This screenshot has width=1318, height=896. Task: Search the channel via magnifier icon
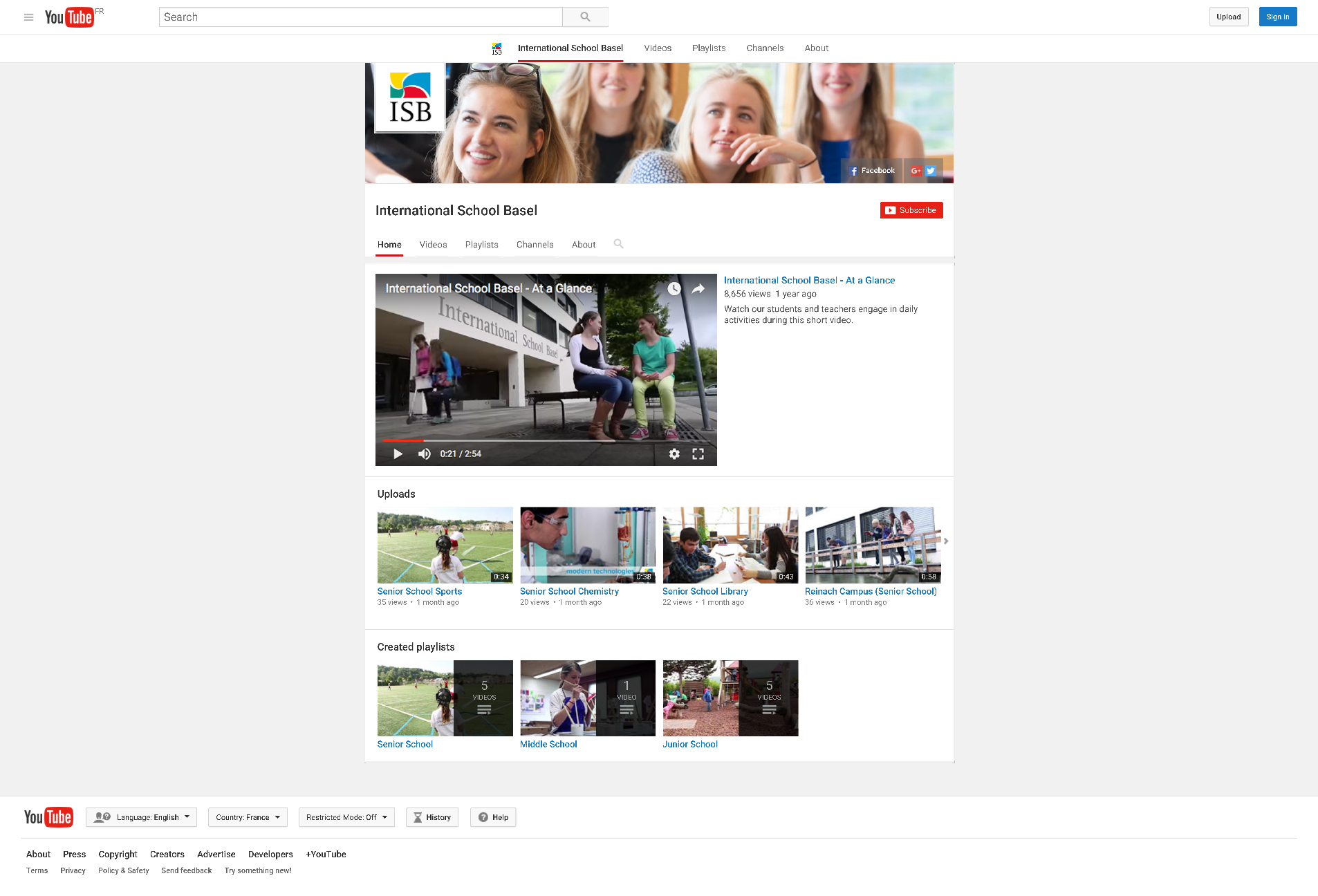618,244
